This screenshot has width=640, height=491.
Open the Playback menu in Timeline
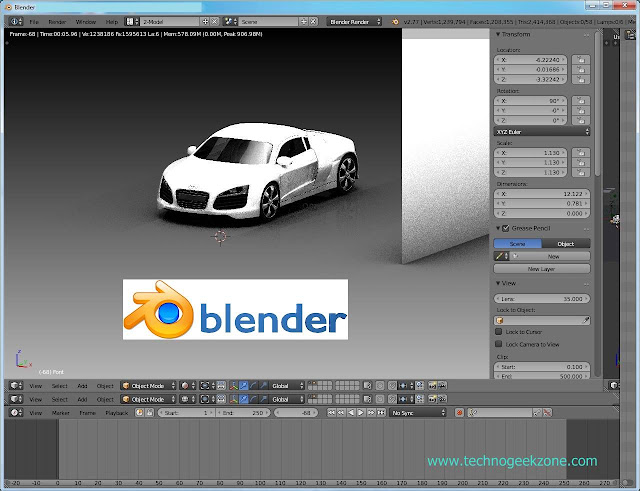point(117,413)
